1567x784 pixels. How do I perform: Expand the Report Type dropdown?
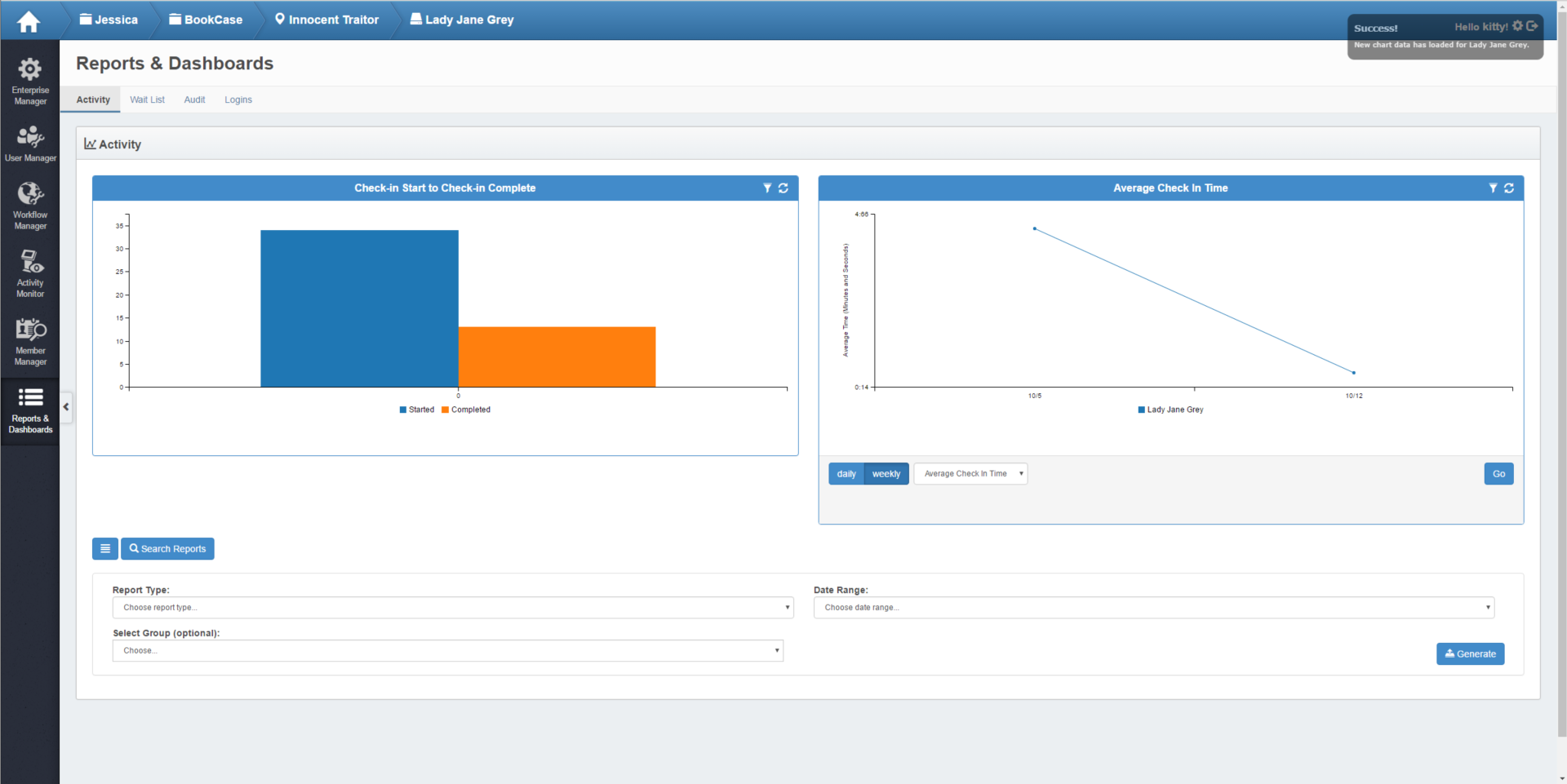(x=453, y=608)
